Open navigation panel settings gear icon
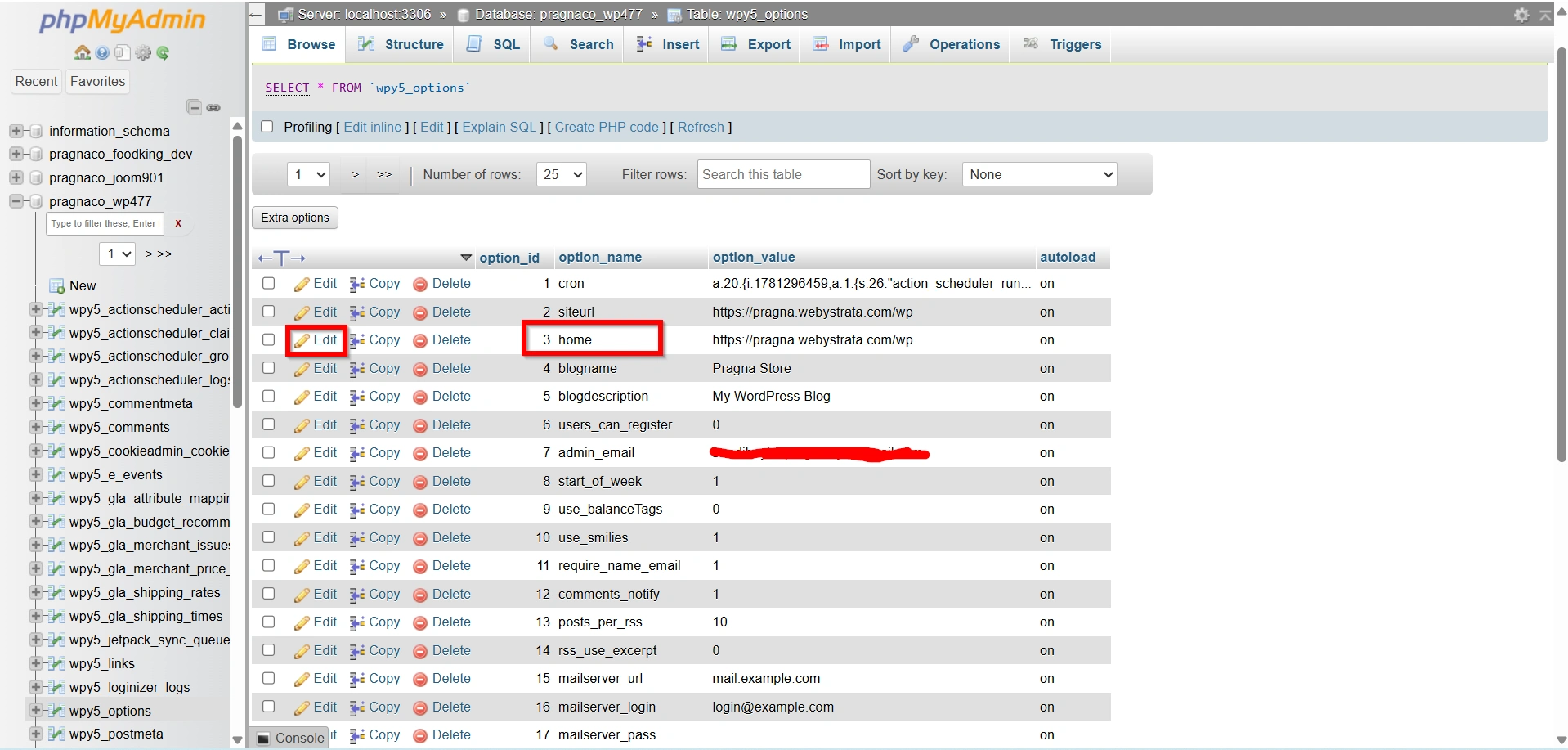1568x750 pixels. pos(143,53)
